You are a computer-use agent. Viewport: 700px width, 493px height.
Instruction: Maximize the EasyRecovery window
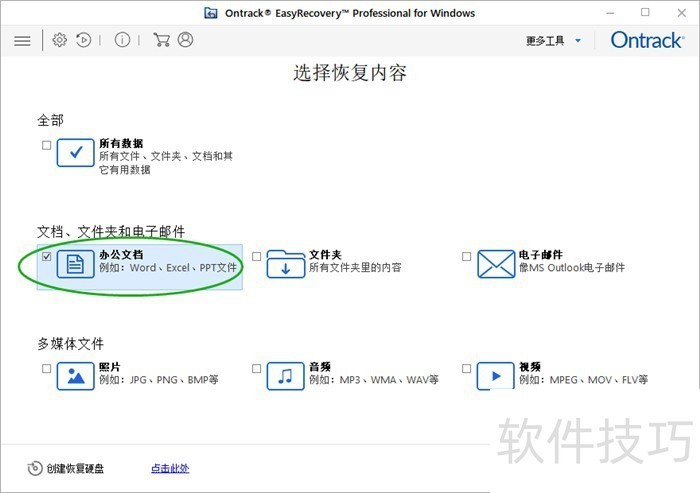click(x=645, y=13)
